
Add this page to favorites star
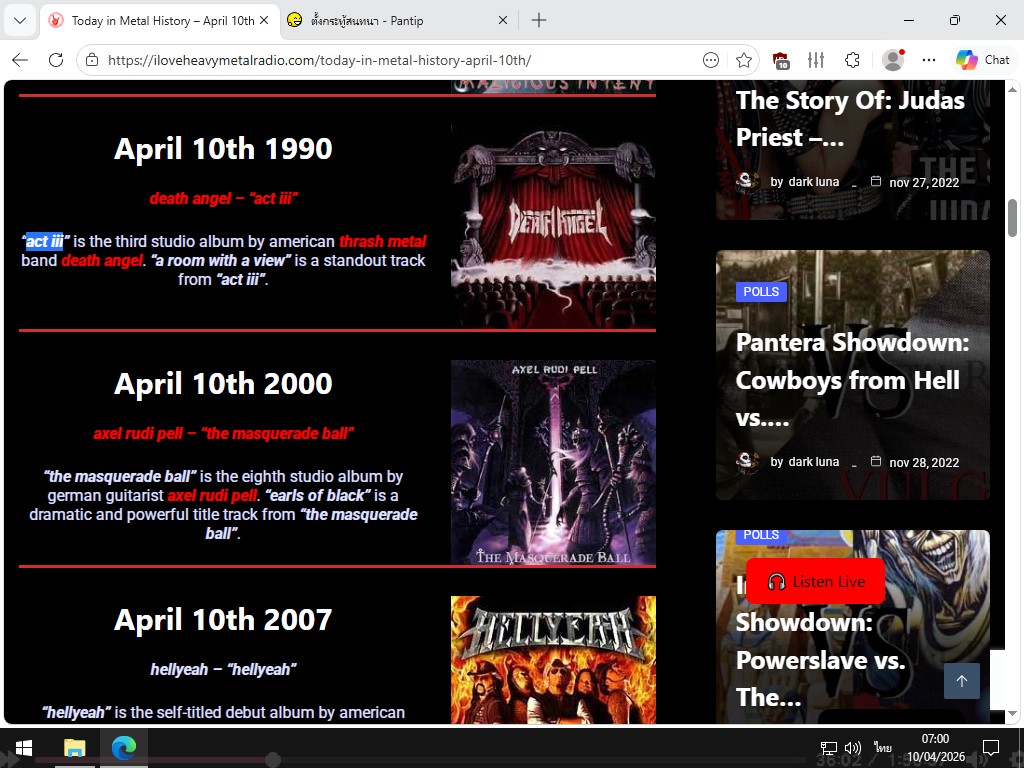(x=743, y=60)
